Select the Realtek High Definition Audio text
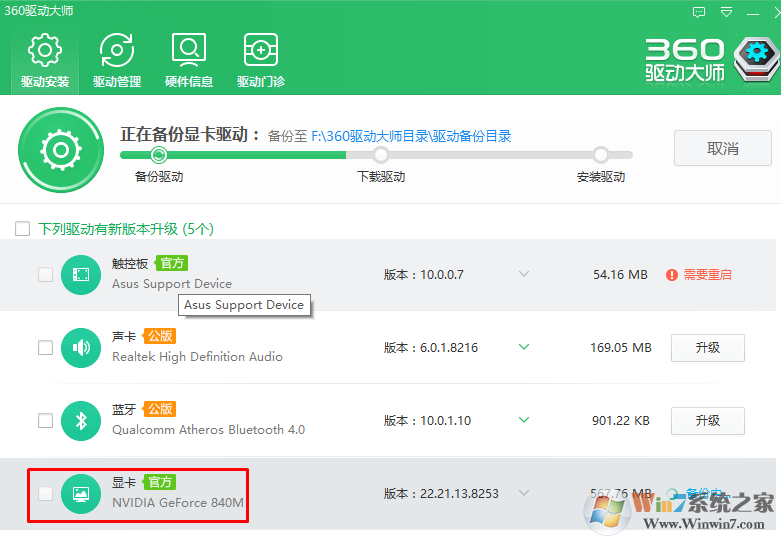The width and height of the screenshot is (781, 538). click(x=197, y=357)
